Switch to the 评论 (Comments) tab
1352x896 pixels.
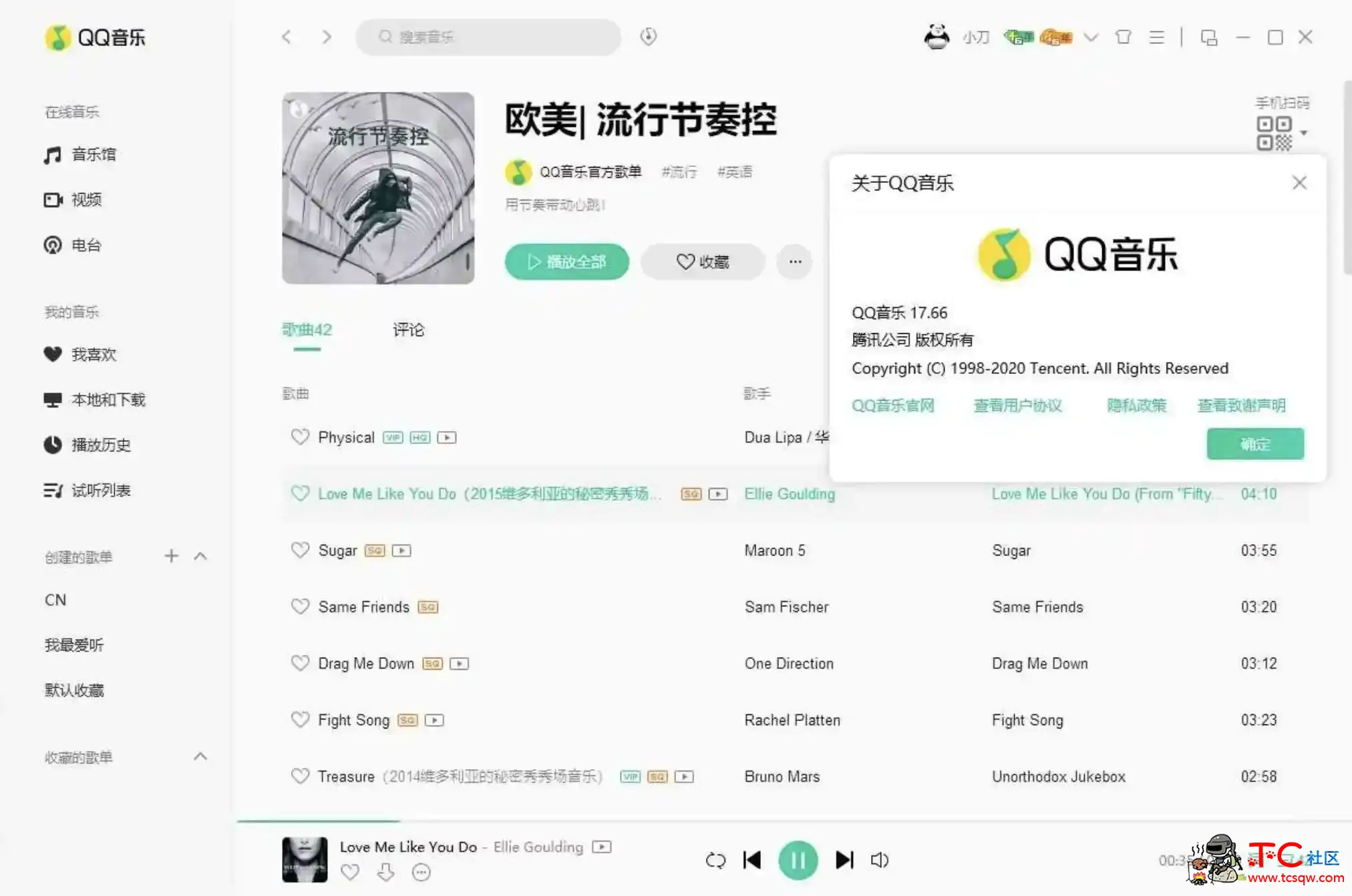click(x=409, y=329)
